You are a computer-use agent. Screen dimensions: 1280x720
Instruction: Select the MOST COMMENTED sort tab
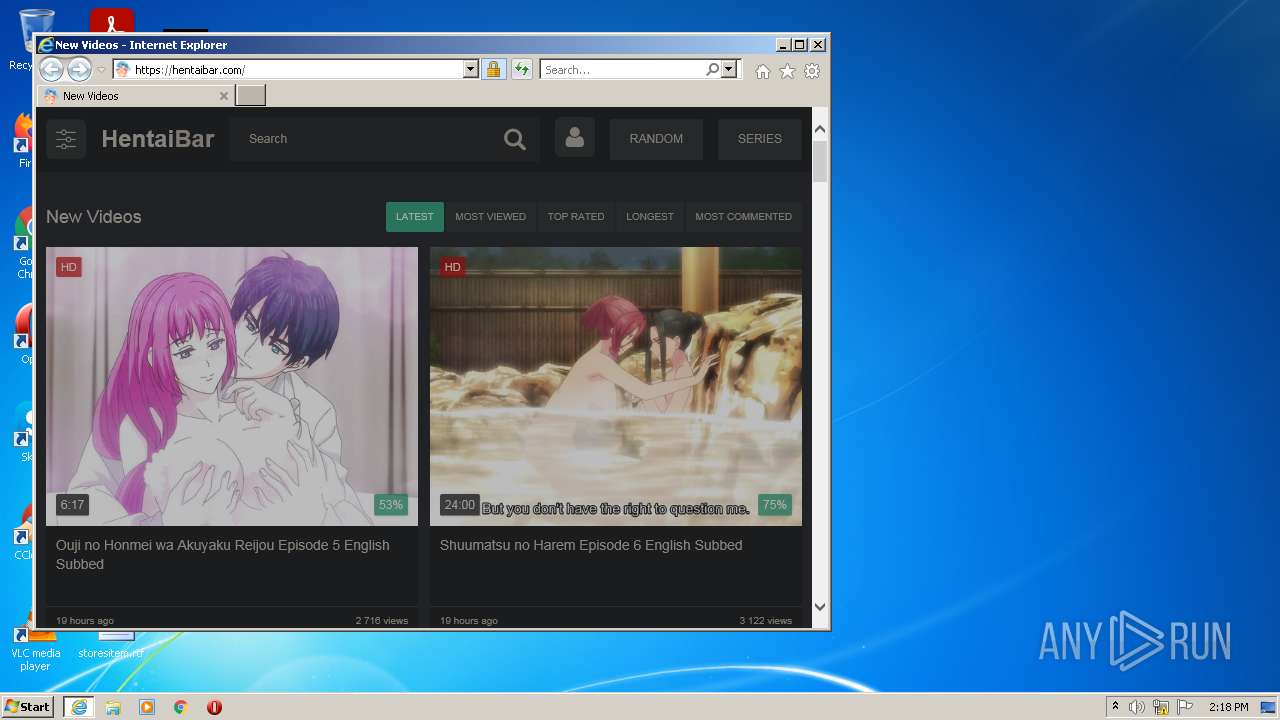tap(743, 217)
